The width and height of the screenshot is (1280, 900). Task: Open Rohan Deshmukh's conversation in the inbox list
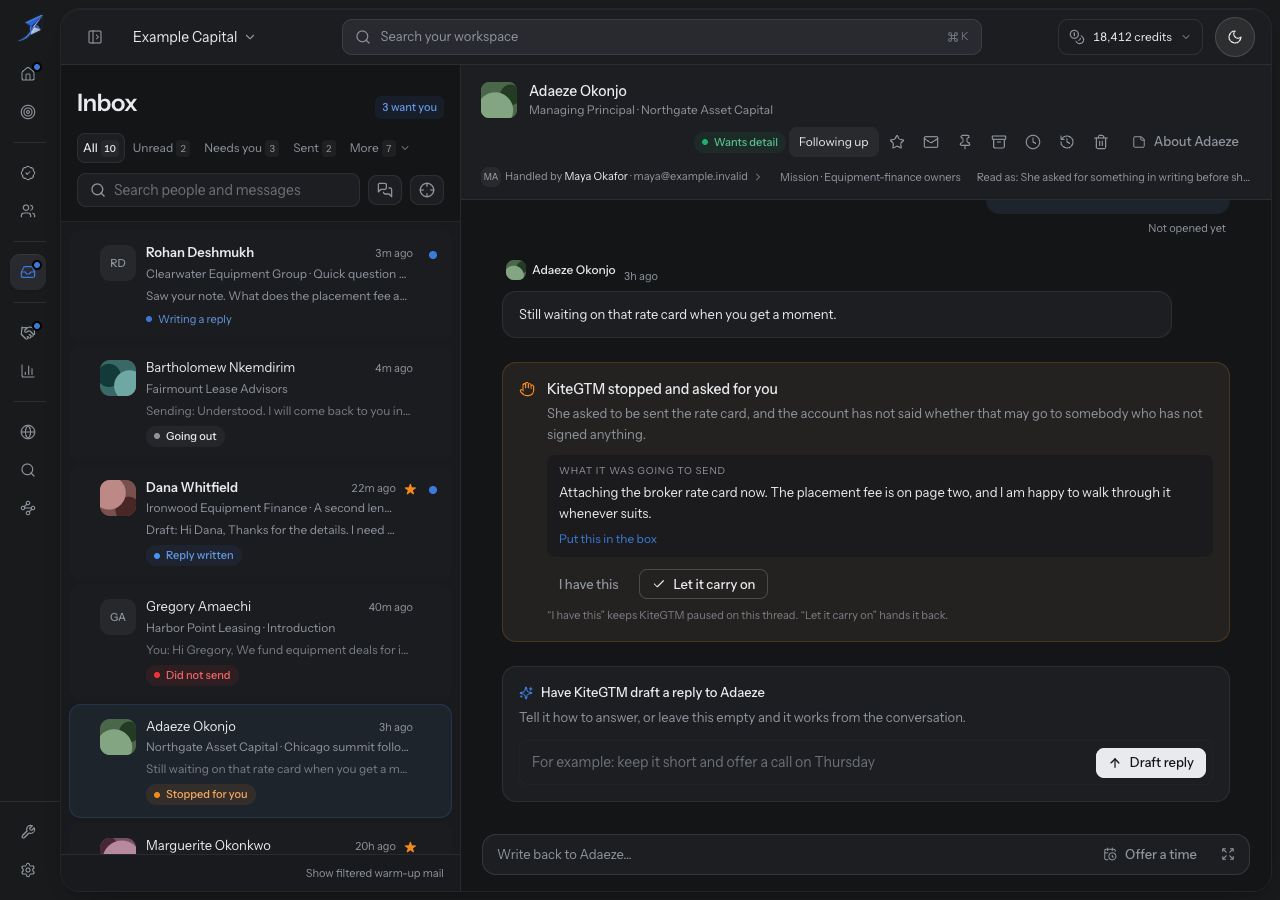tap(260, 285)
